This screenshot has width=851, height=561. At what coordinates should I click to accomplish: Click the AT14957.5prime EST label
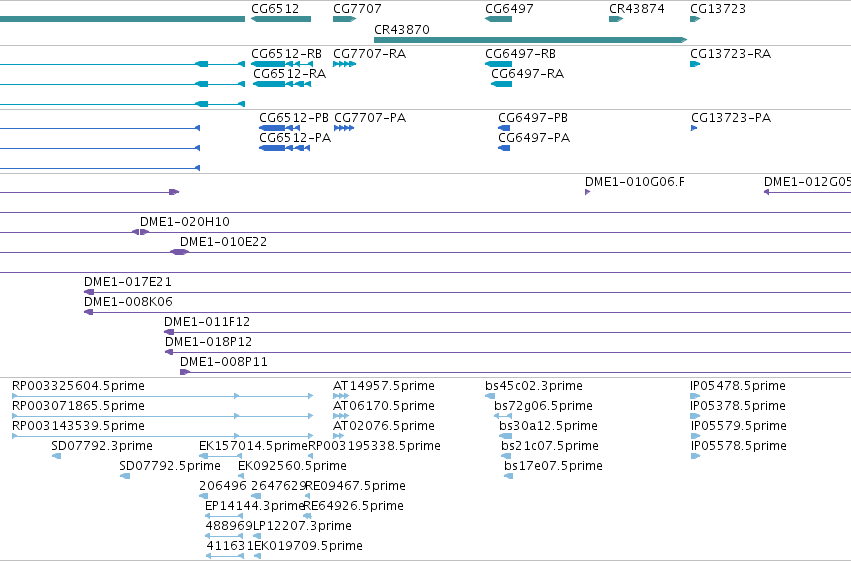coord(383,386)
